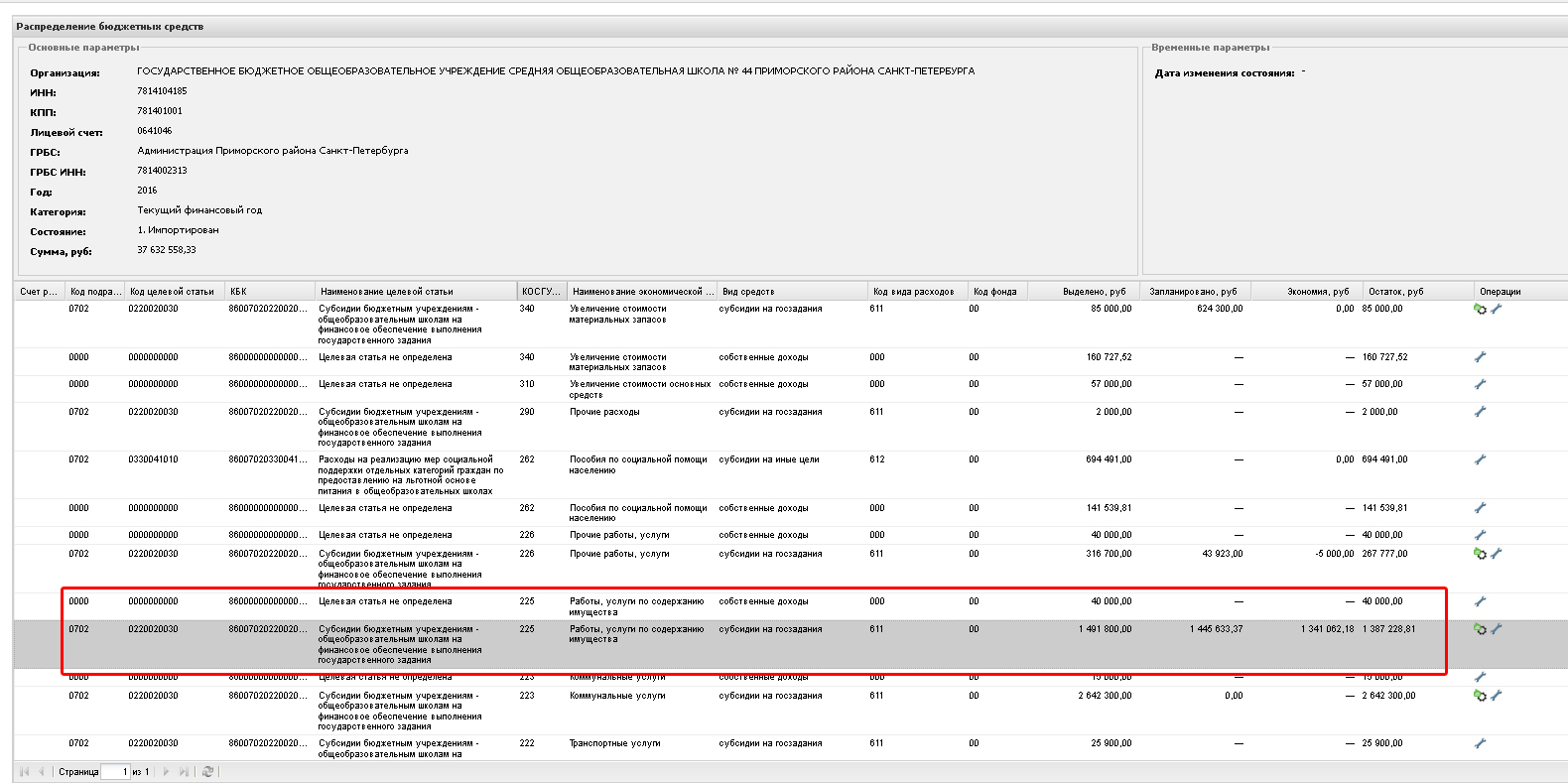The width and height of the screenshot is (1568, 783).
Task: Click the gear icon in the 1 491 800,00 row
Action: pos(1480,629)
